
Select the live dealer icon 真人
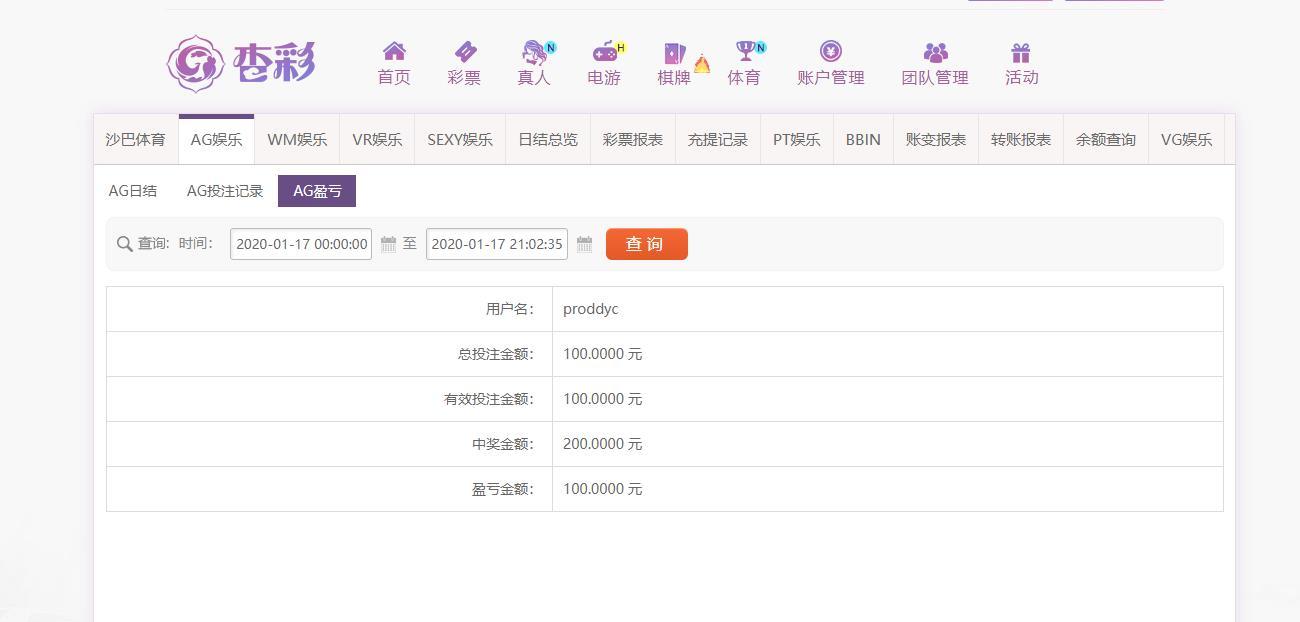pyautogui.click(x=534, y=52)
